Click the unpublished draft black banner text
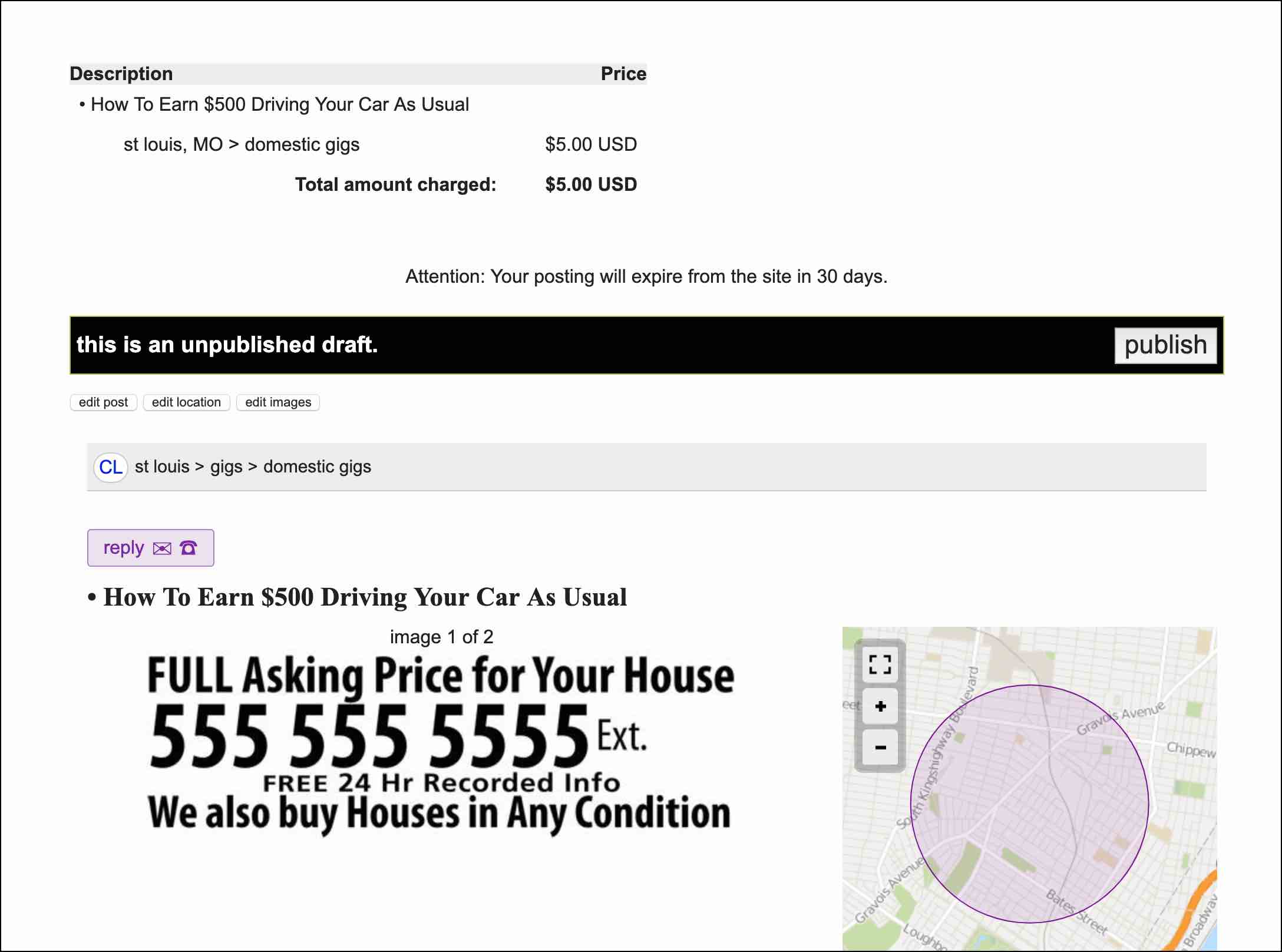Image resolution: width=1282 pixels, height=952 pixels. click(x=227, y=345)
